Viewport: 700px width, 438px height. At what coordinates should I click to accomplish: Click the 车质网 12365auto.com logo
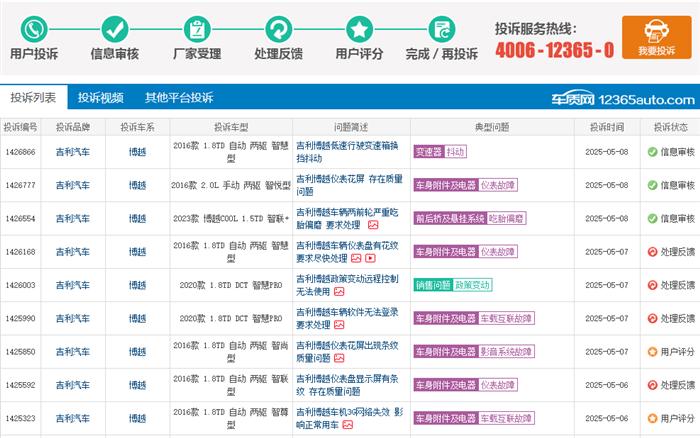point(623,99)
